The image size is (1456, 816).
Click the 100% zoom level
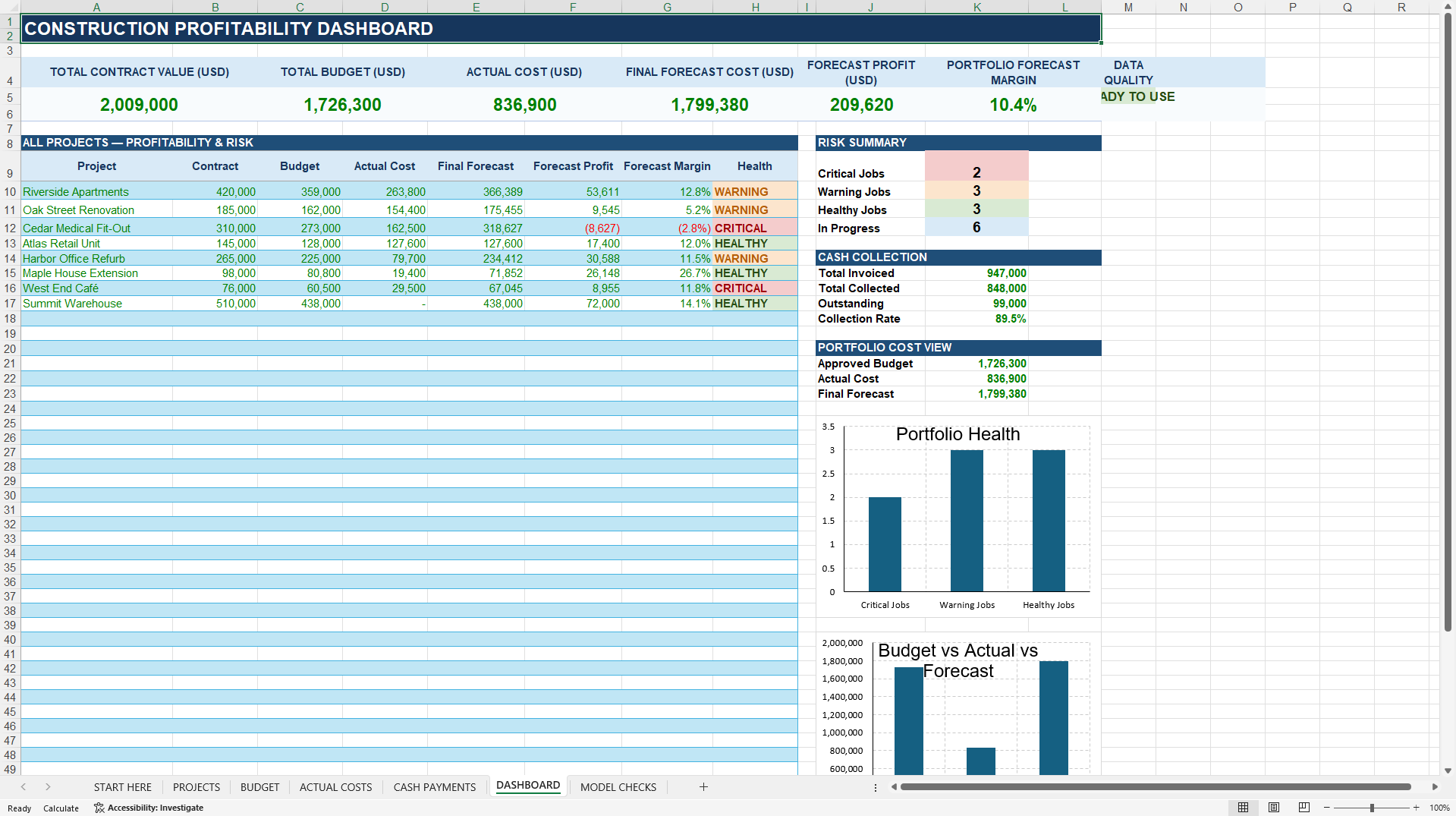(1439, 808)
